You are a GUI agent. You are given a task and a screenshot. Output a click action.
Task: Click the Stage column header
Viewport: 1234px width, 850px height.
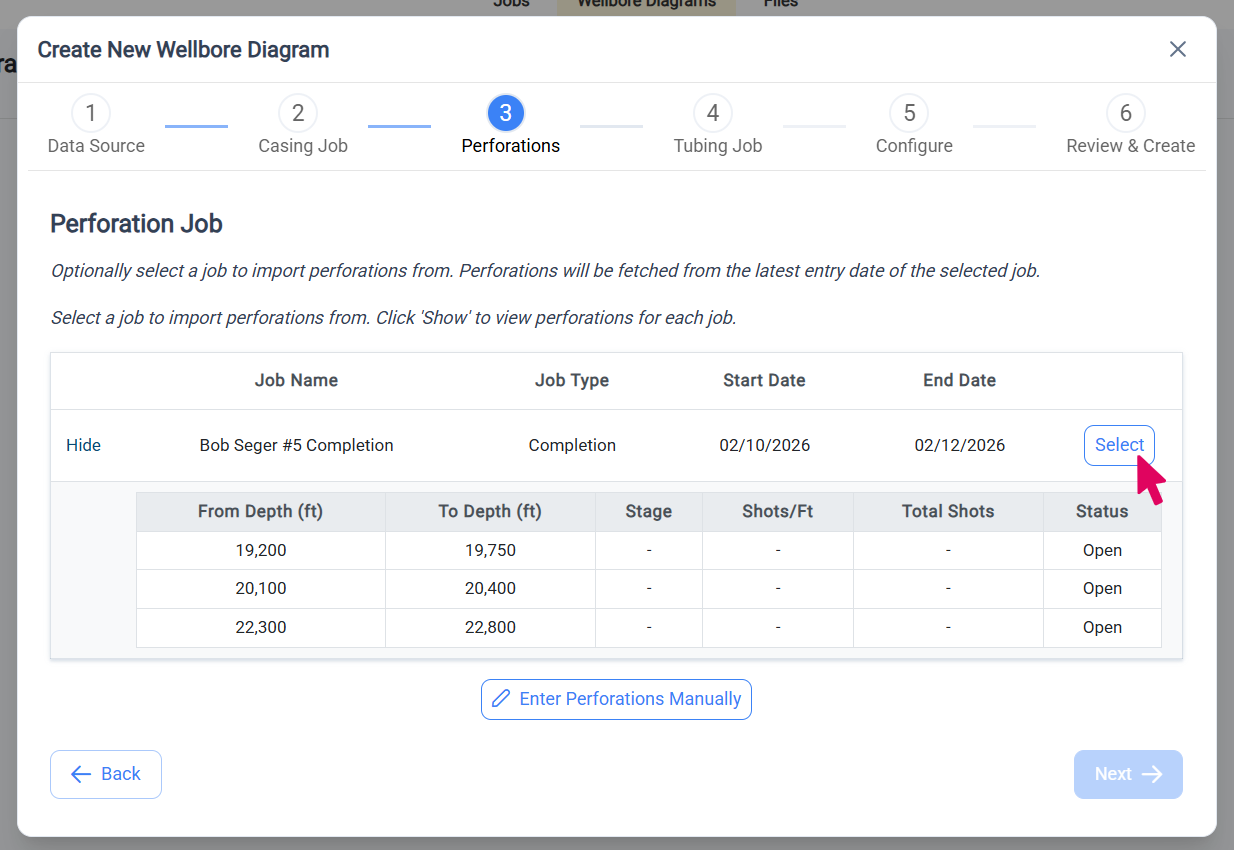click(x=649, y=511)
